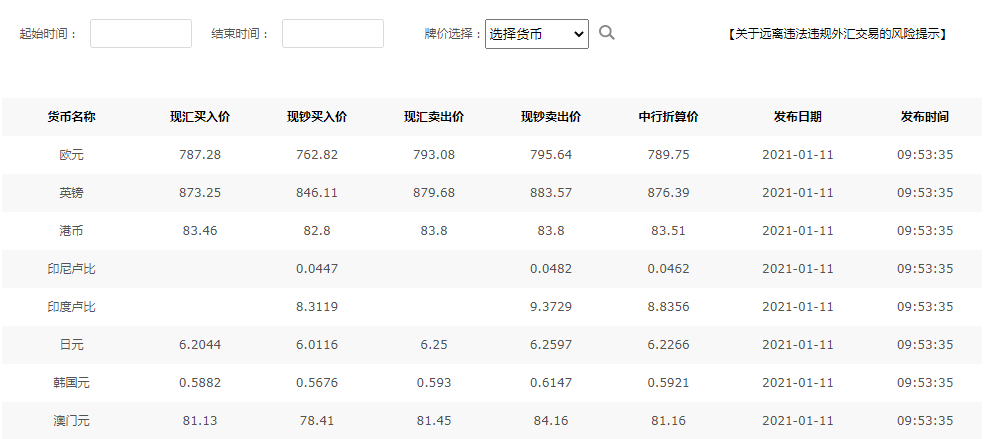Click the value 83.46 in 港币 row

pyautogui.click(x=200, y=230)
